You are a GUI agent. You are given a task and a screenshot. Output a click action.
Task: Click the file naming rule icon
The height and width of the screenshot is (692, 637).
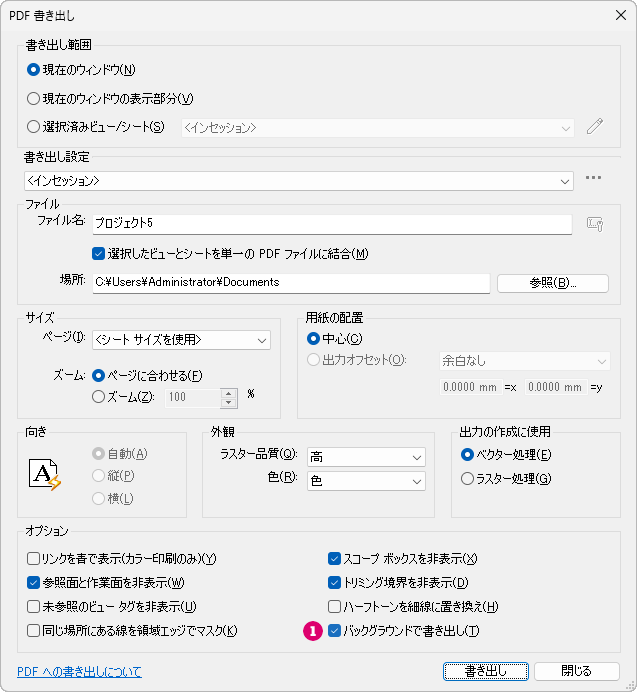(x=595, y=224)
